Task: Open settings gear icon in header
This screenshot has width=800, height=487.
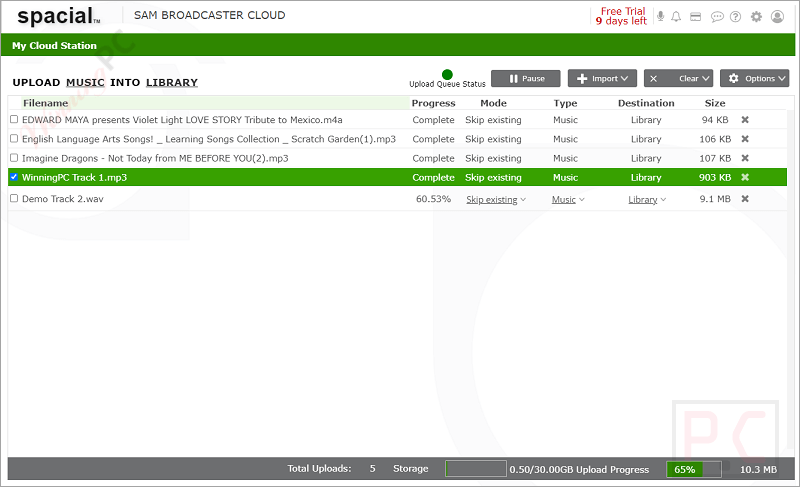Action: [x=756, y=17]
